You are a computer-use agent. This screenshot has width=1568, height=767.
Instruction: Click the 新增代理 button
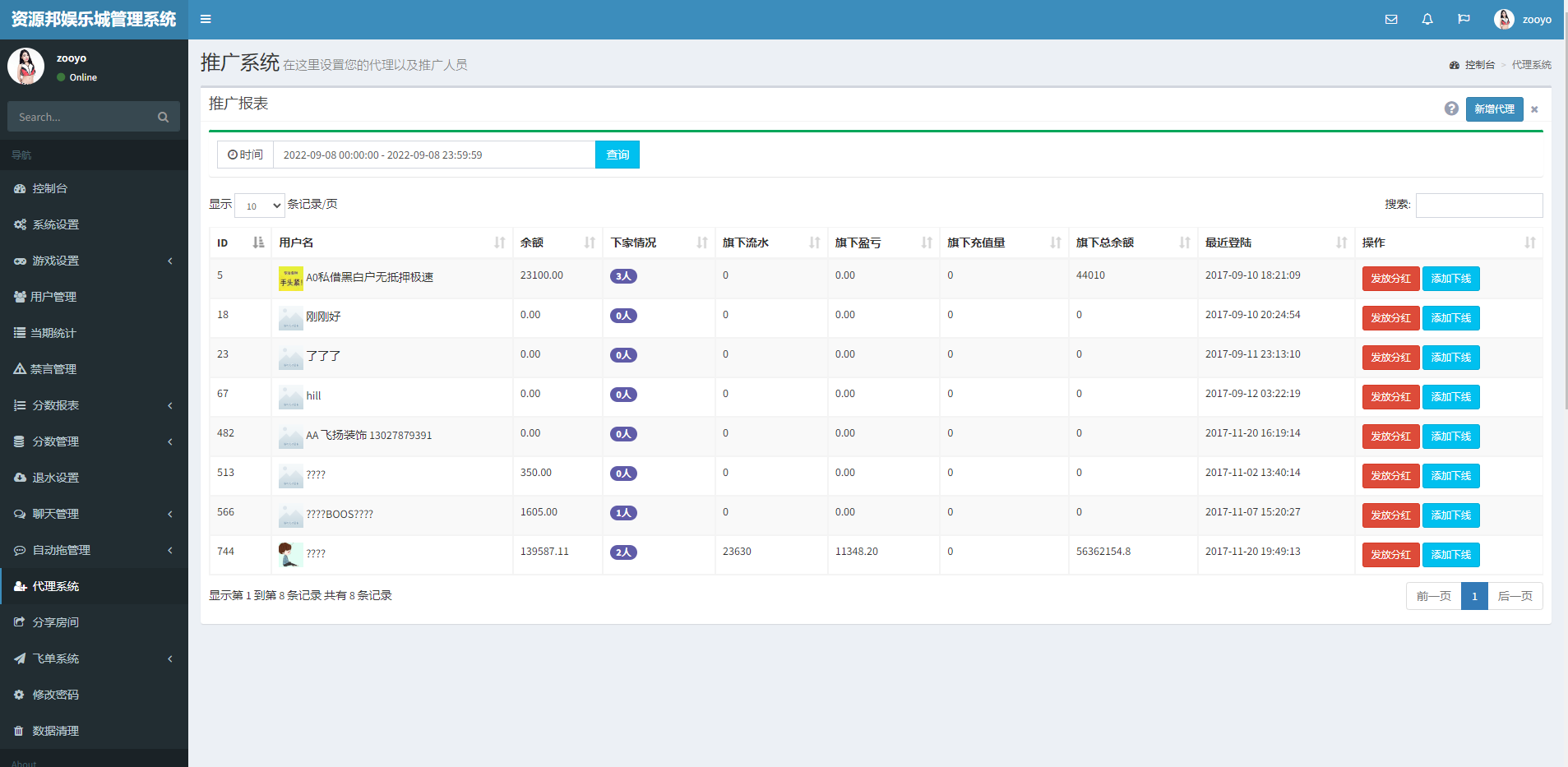click(x=1494, y=109)
